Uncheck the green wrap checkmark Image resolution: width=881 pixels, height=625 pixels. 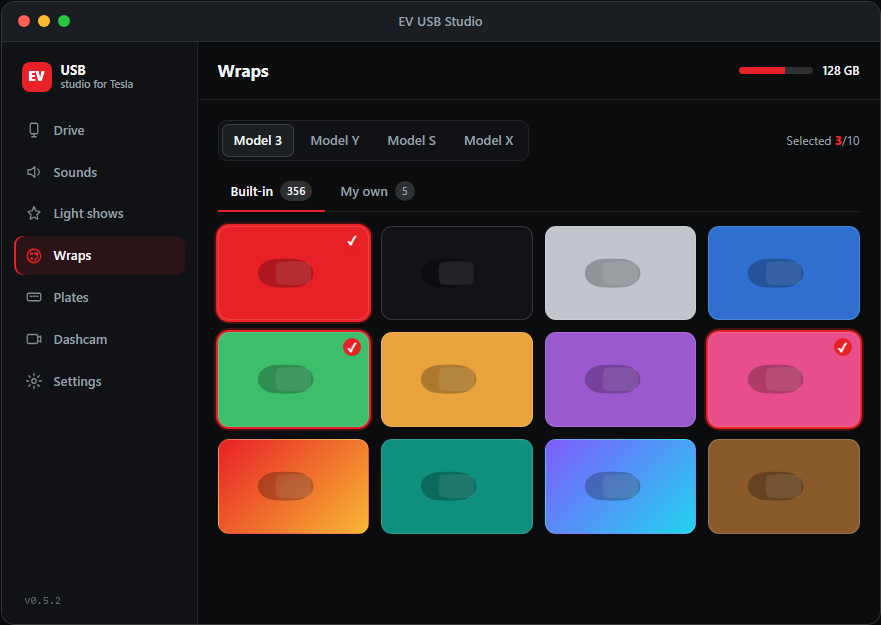click(x=352, y=347)
